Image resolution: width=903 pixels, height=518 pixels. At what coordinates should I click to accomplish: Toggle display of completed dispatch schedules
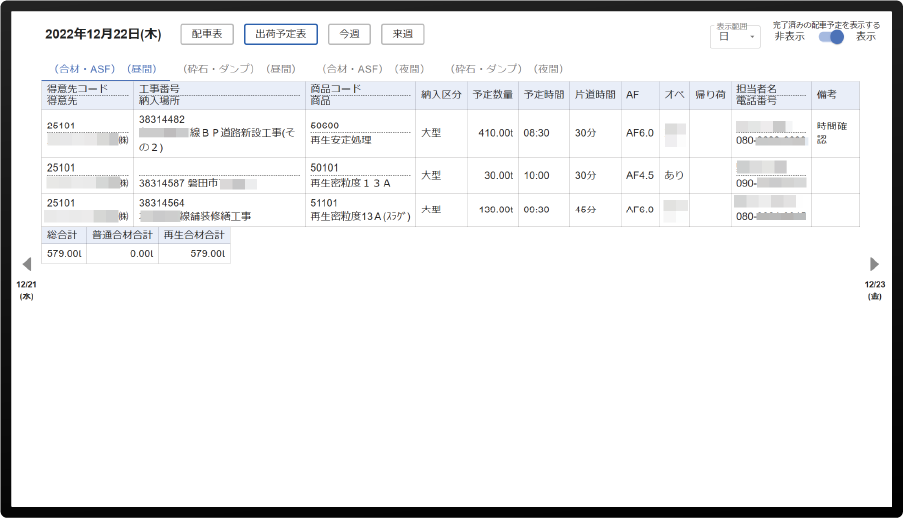tap(830, 37)
